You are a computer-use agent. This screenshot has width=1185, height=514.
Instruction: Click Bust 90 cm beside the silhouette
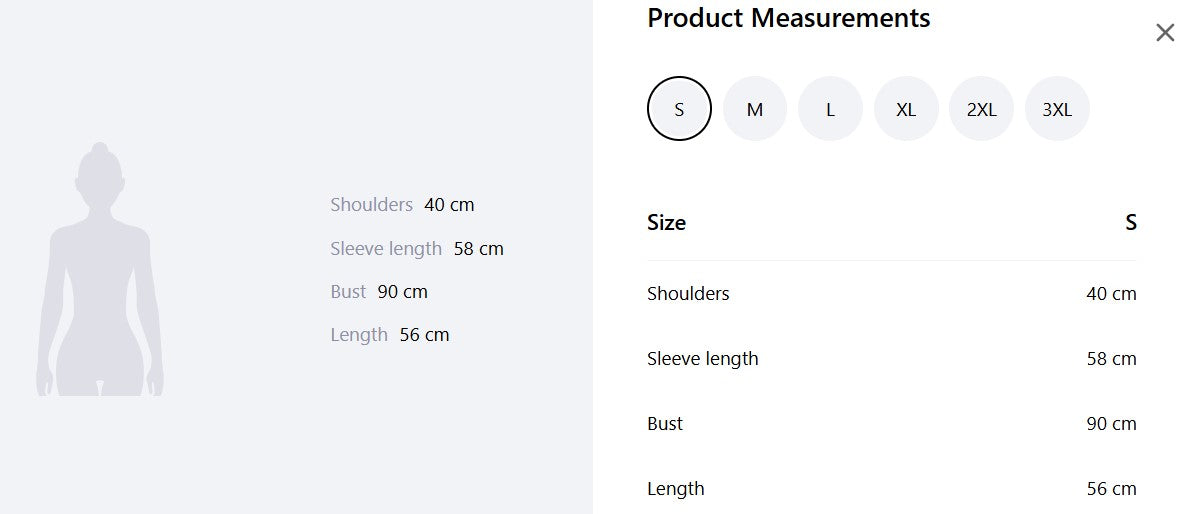pos(379,292)
